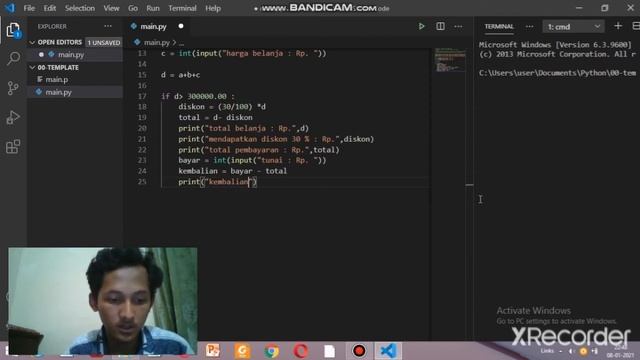Image resolution: width=640 pixels, height=360 pixels.
Task: Click the VS Code logo icon
Action: (10, 8)
